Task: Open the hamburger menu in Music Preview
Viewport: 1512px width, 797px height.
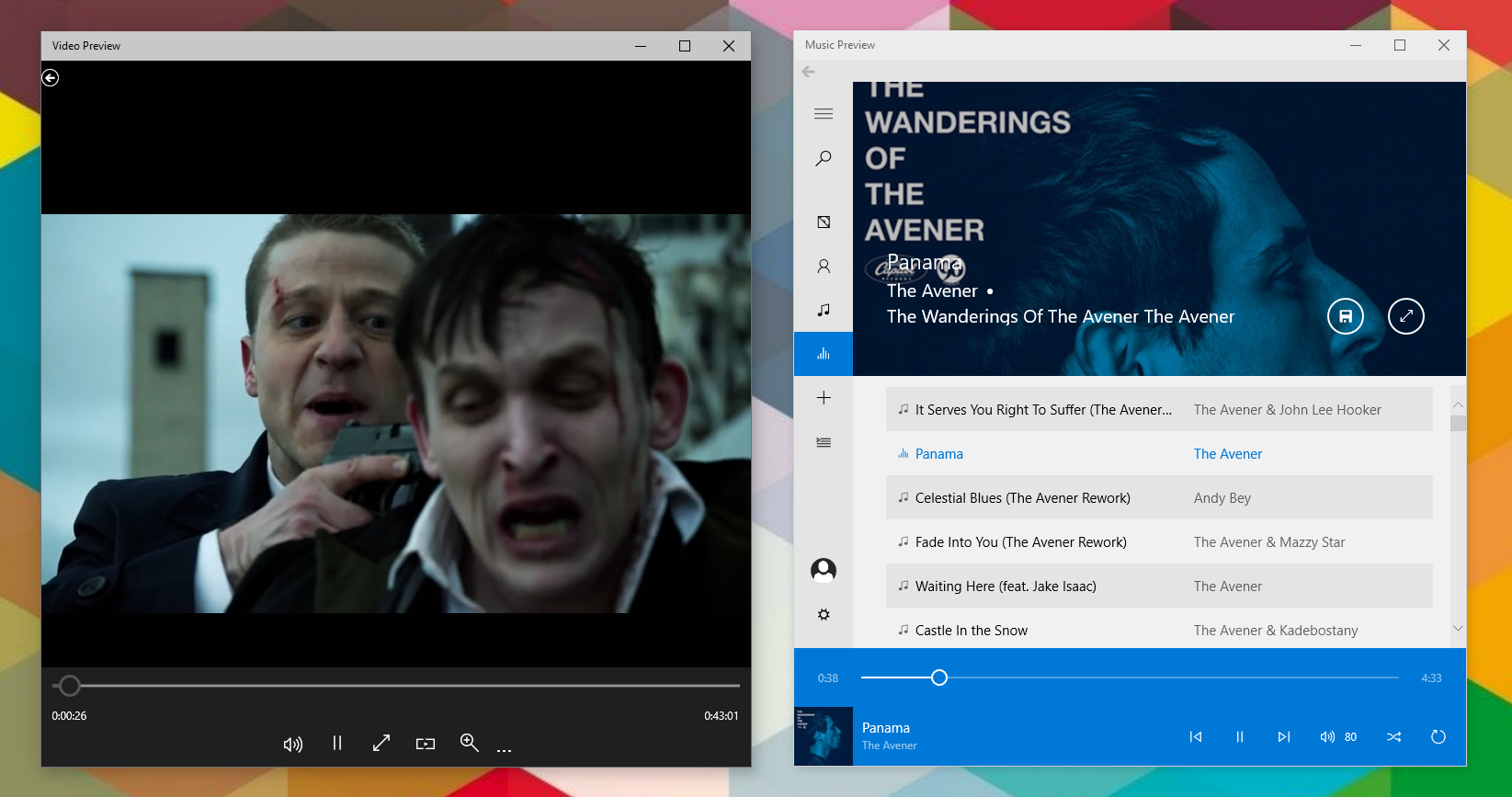Action: coord(824,114)
